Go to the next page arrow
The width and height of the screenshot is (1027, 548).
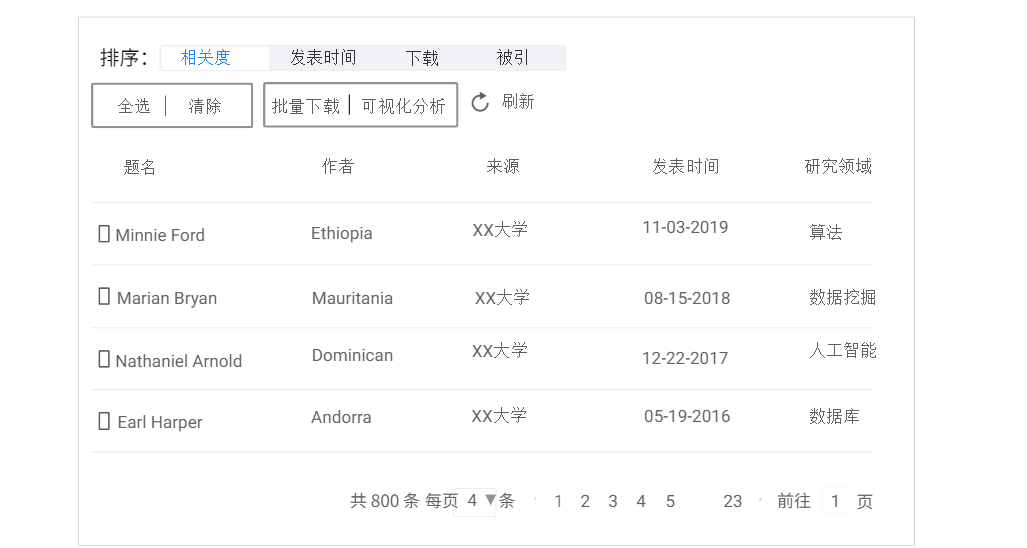760,500
